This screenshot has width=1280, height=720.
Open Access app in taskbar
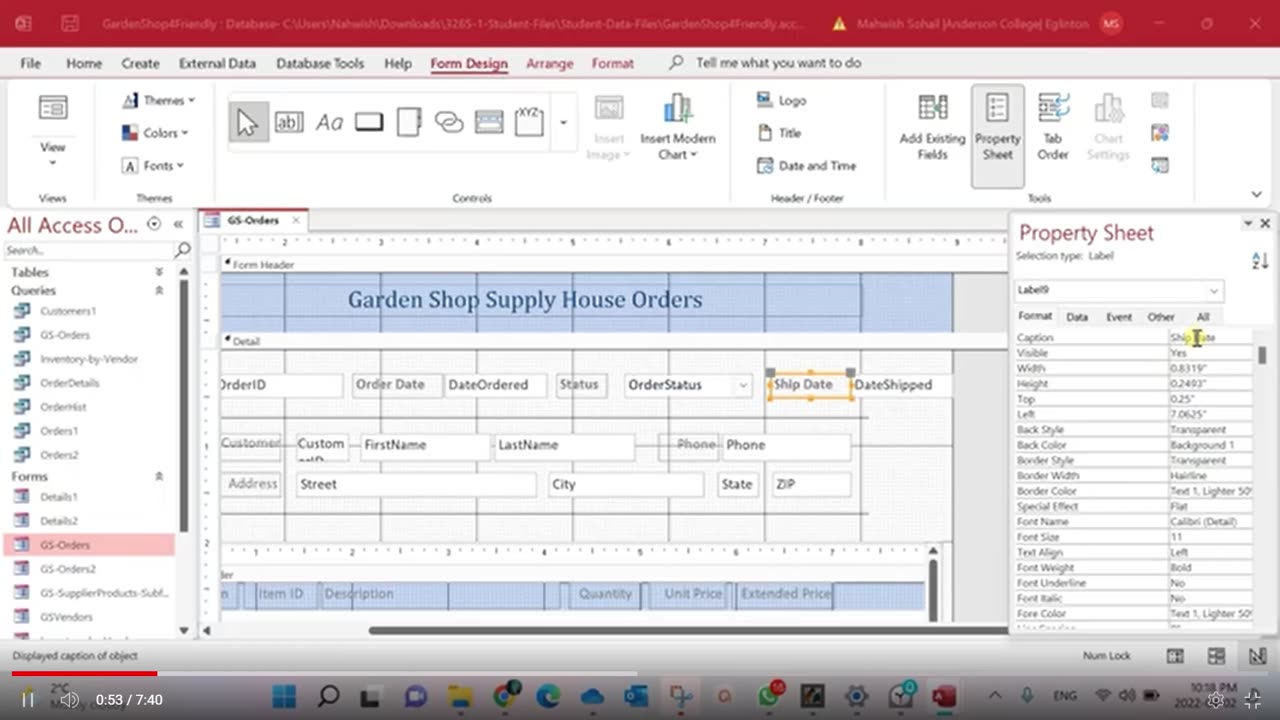click(x=944, y=697)
